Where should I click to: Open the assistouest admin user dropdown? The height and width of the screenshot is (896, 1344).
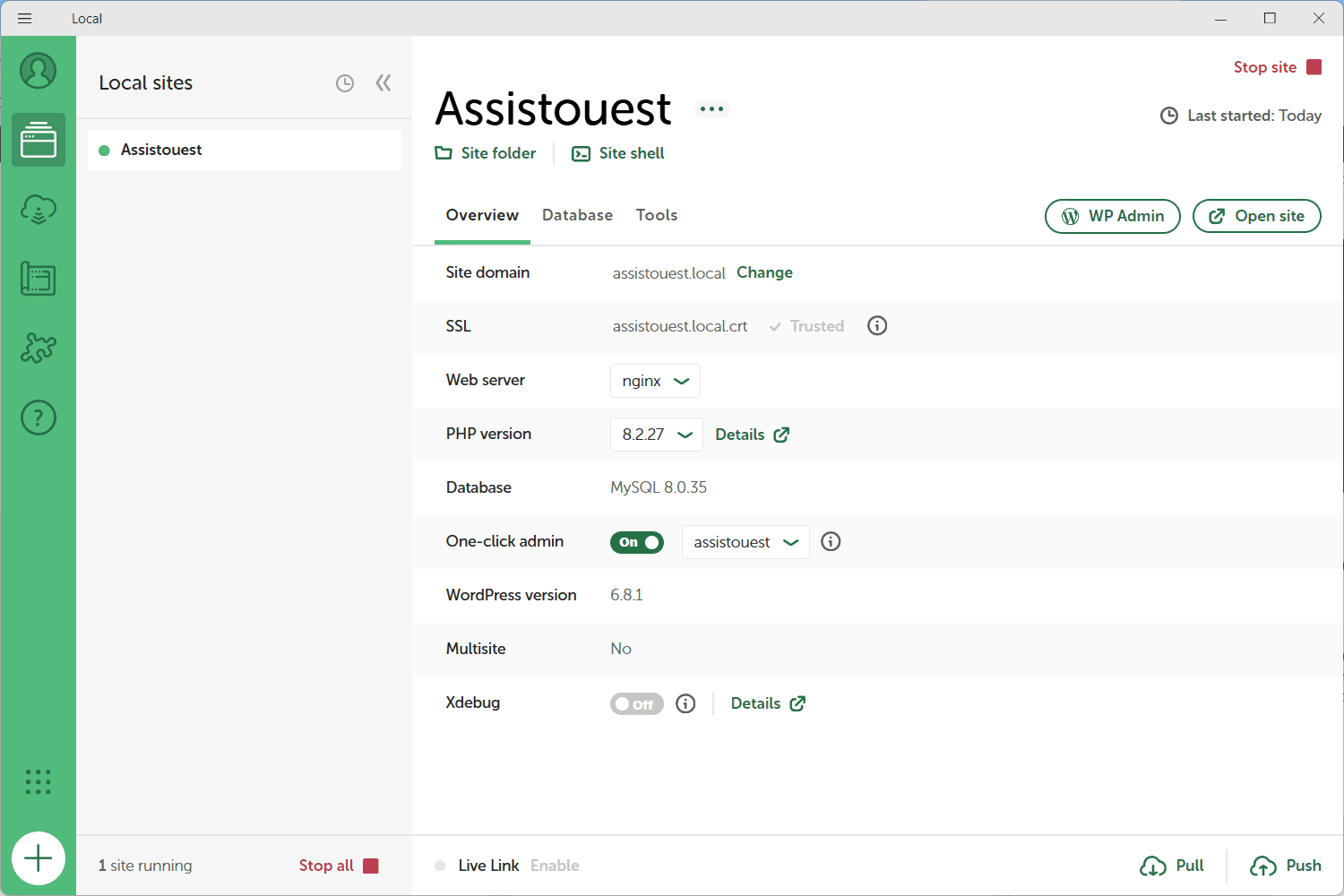pyautogui.click(x=745, y=542)
